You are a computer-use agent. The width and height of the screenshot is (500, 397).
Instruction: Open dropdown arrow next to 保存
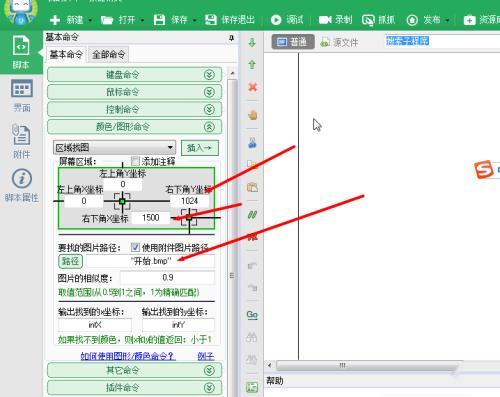(194, 20)
